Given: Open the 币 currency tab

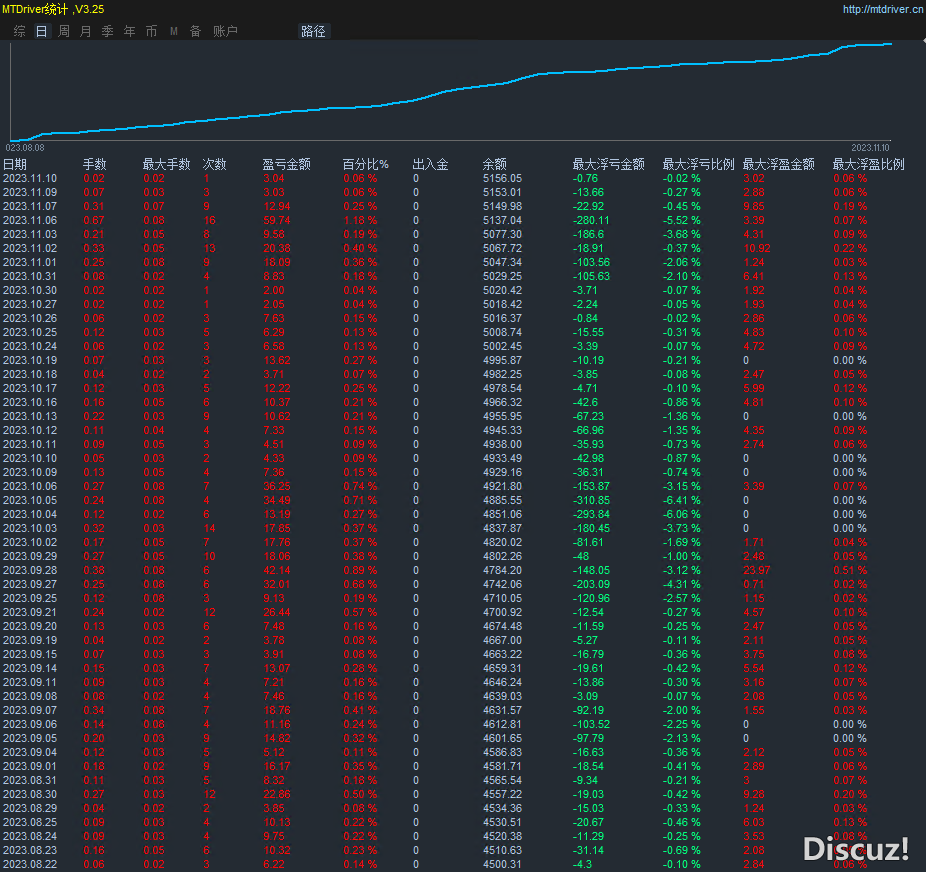Looking at the screenshot, I should [x=151, y=31].
